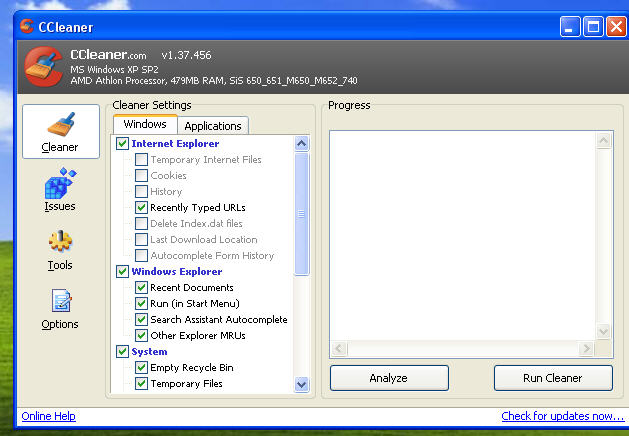This screenshot has height=436, width=629.
Task: Enable History checkbox
Action: tap(141, 192)
